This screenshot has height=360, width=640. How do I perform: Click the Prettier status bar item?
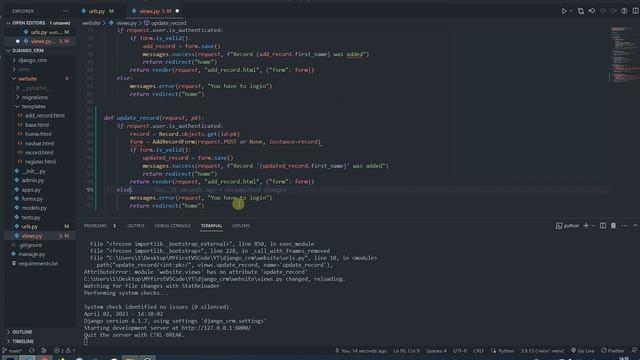612,351
